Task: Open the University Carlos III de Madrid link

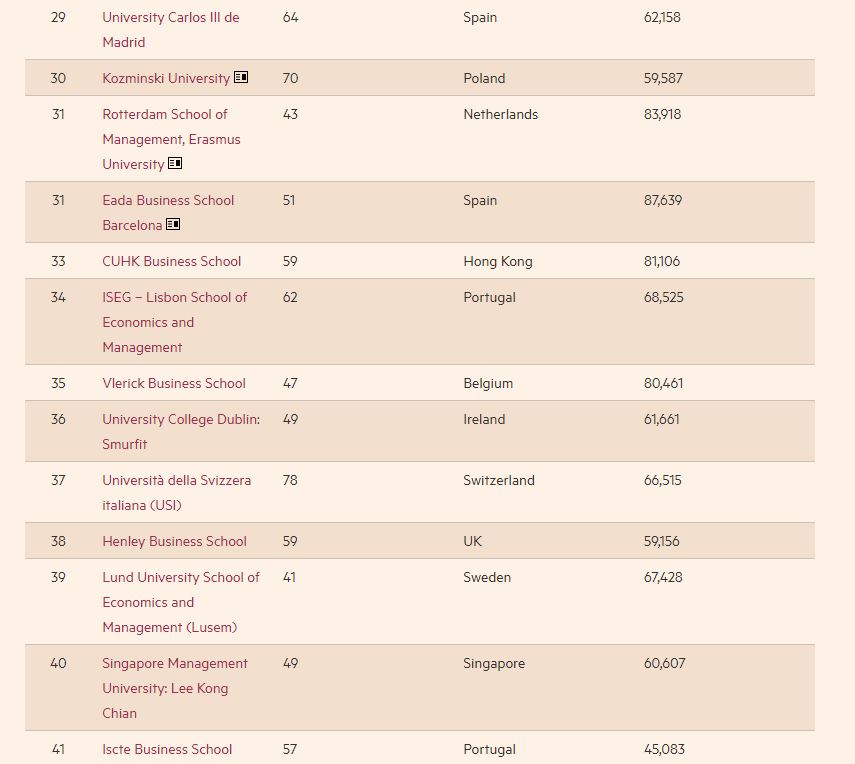Action: tap(171, 30)
